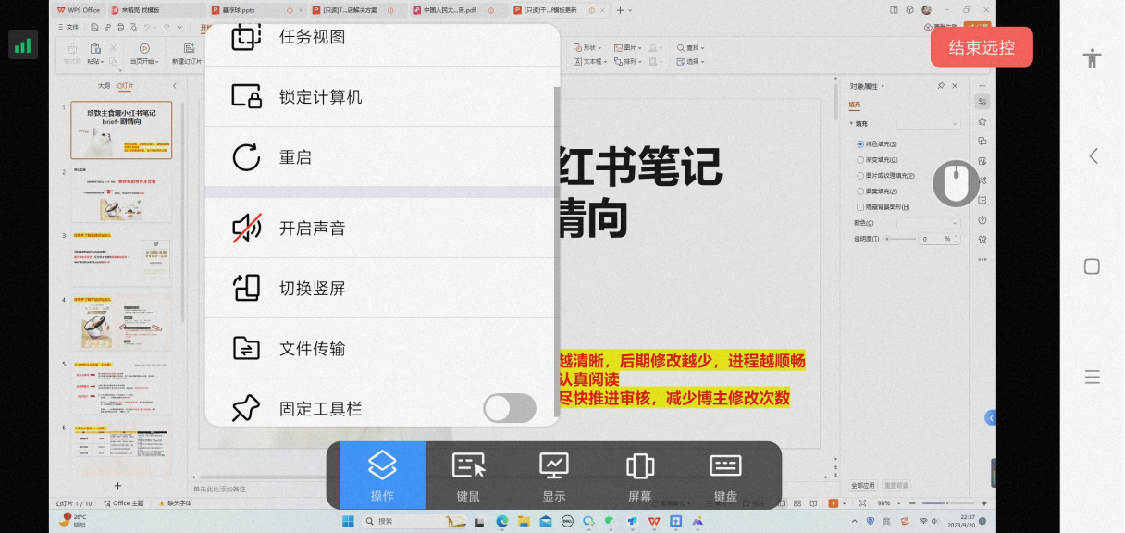Switch to portrait with 切换竖屏

point(382,288)
